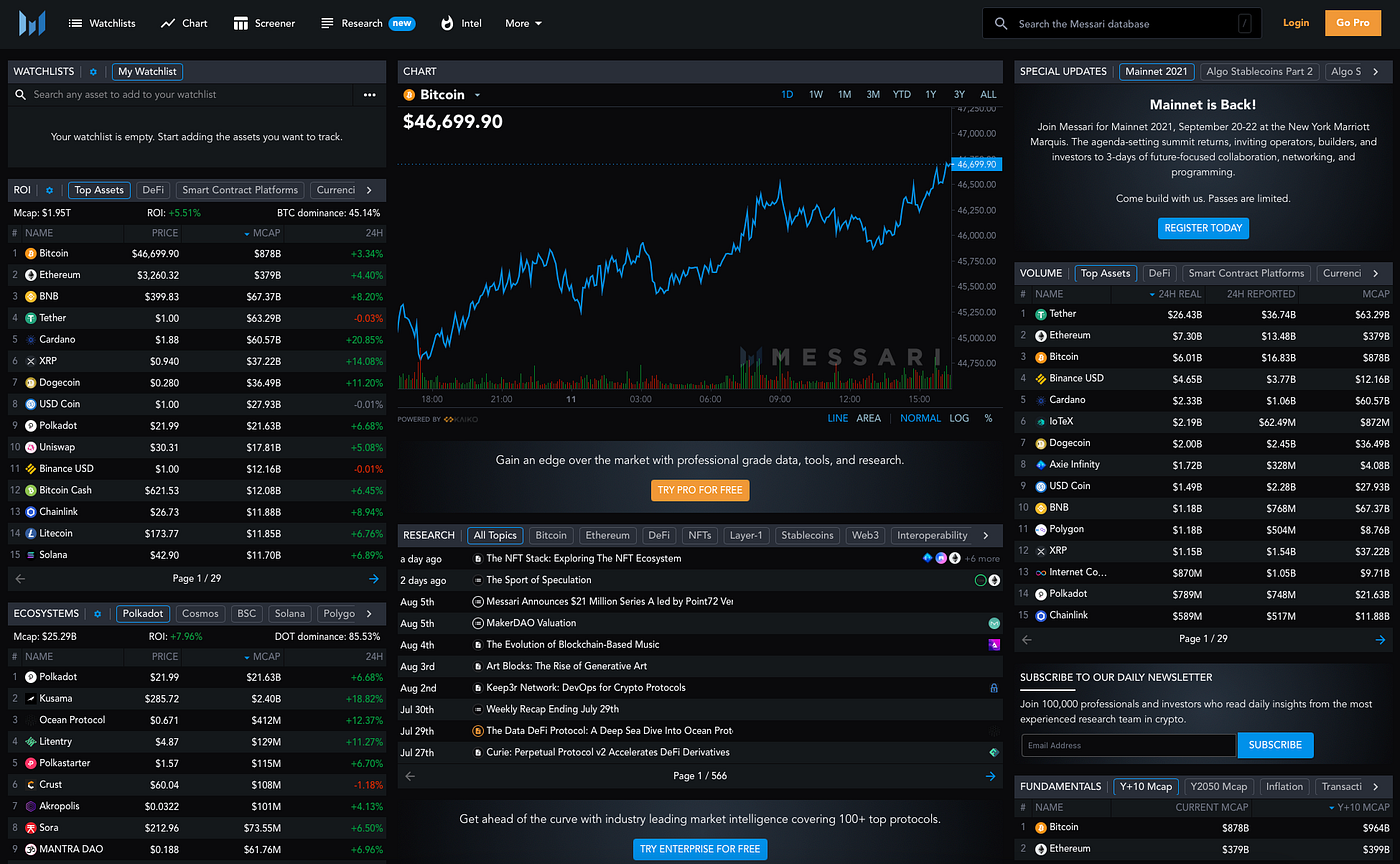This screenshot has height=864, width=1400.
Task: Sort ROI table by MCAP column
Action: tap(262, 233)
